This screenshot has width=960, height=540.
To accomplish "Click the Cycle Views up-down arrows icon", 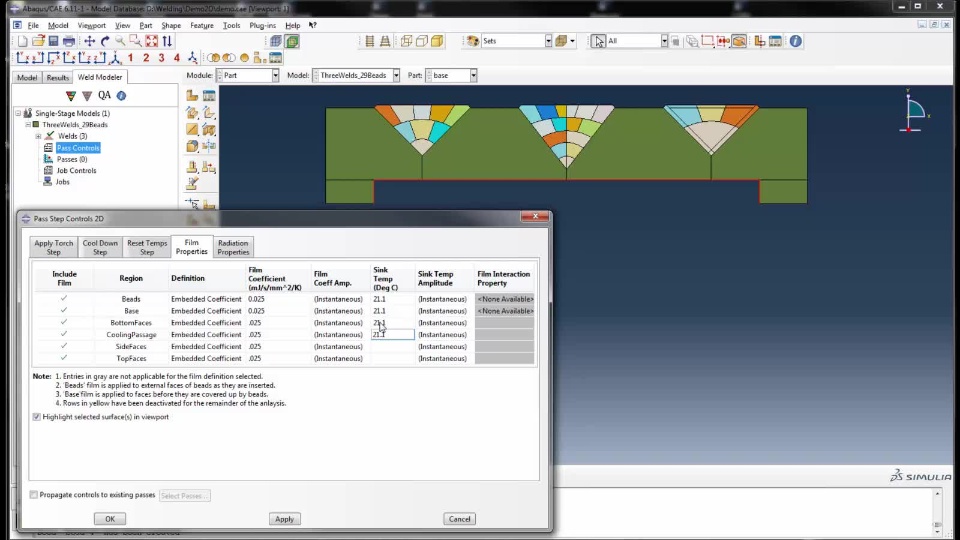I will (167, 41).
